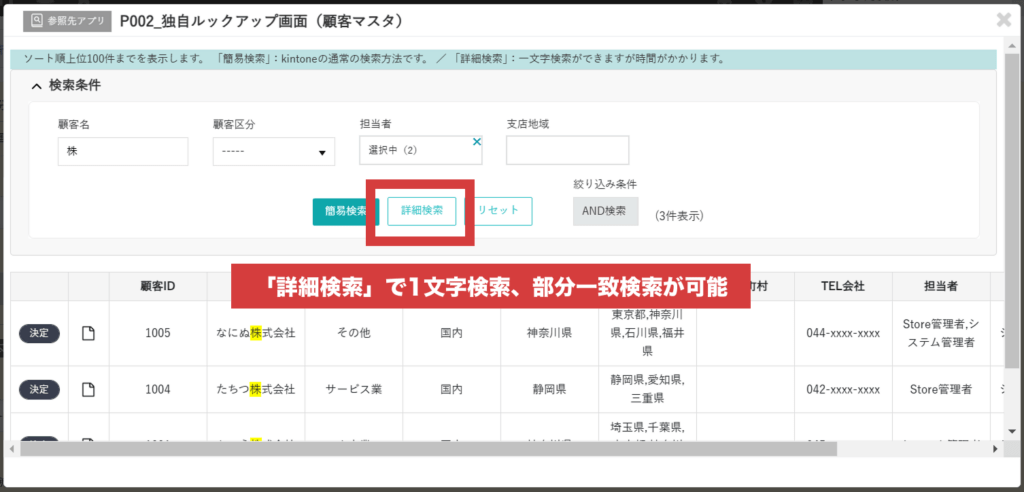Focus the 顧客名 text field

(x=123, y=151)
